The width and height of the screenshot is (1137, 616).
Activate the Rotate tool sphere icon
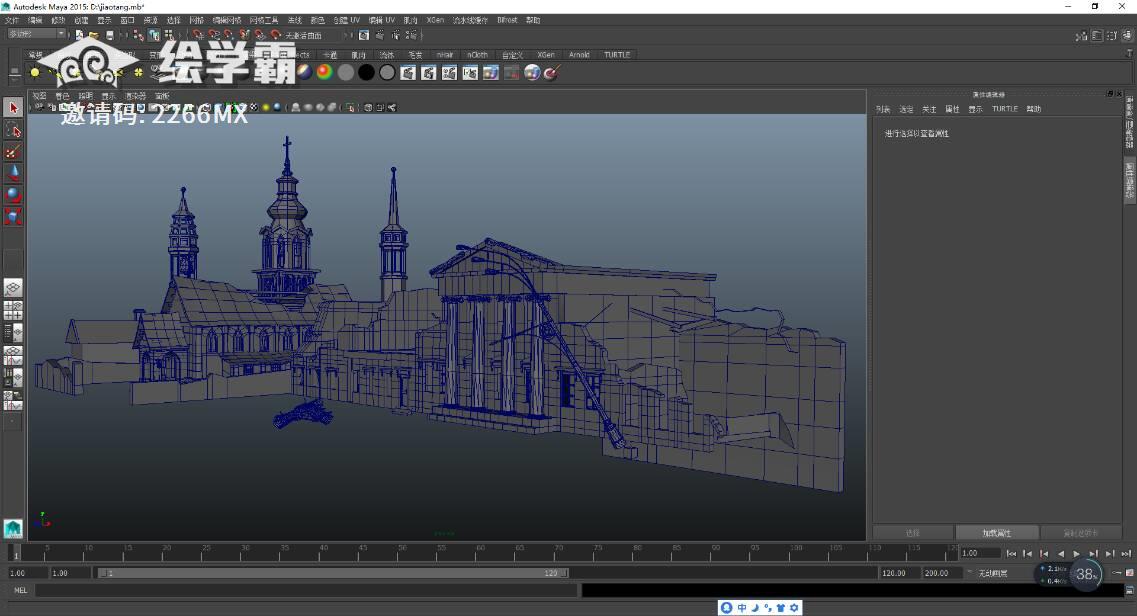point(13,194)
